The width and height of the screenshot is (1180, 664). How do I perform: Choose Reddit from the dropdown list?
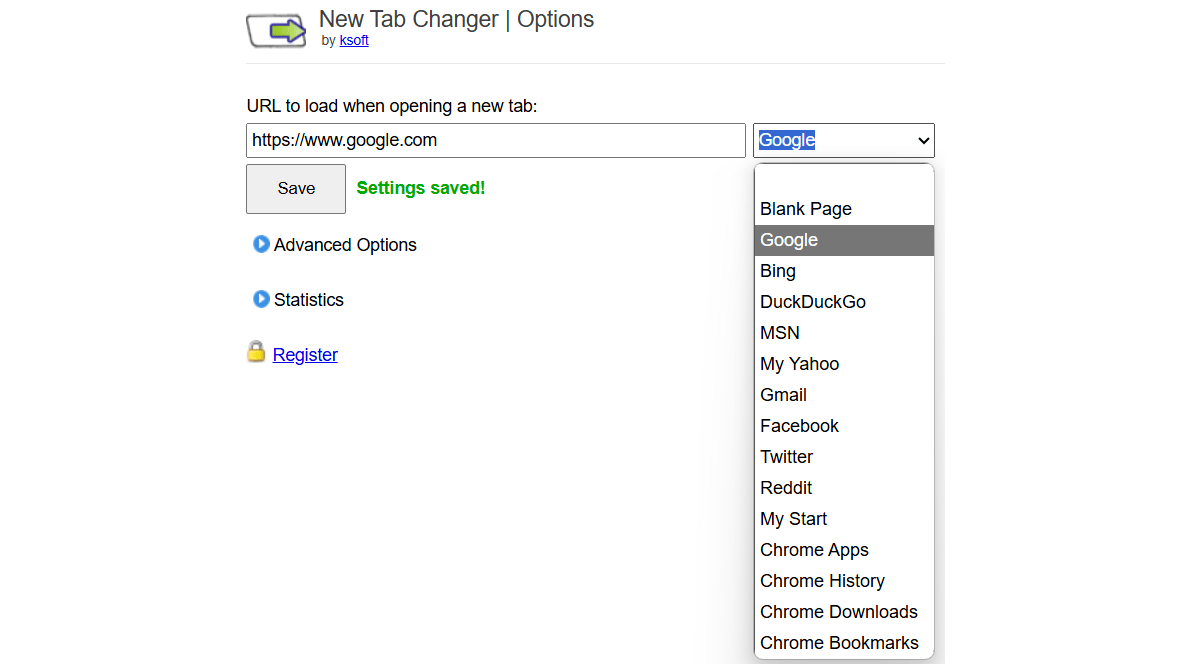786,488
